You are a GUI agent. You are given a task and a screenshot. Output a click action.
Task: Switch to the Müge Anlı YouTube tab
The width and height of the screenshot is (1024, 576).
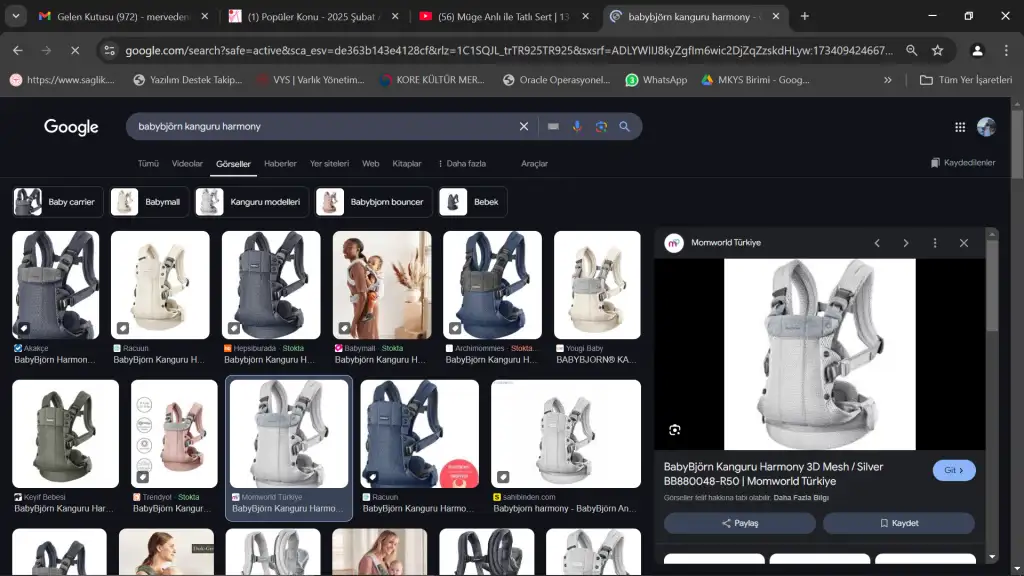pos(504,16)
